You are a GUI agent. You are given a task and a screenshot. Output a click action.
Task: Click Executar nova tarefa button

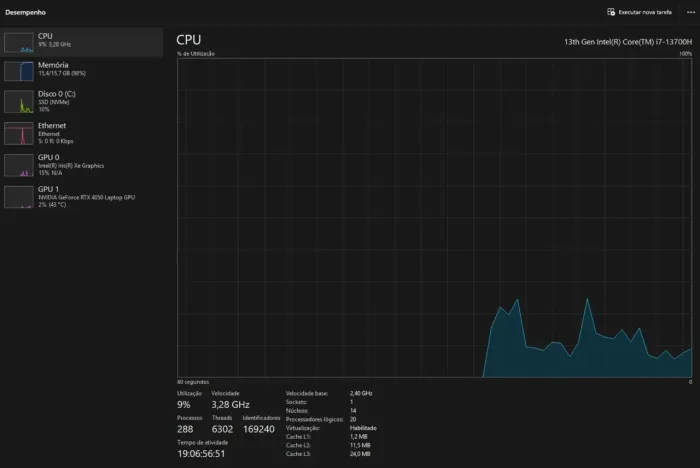tap(639, 12)
